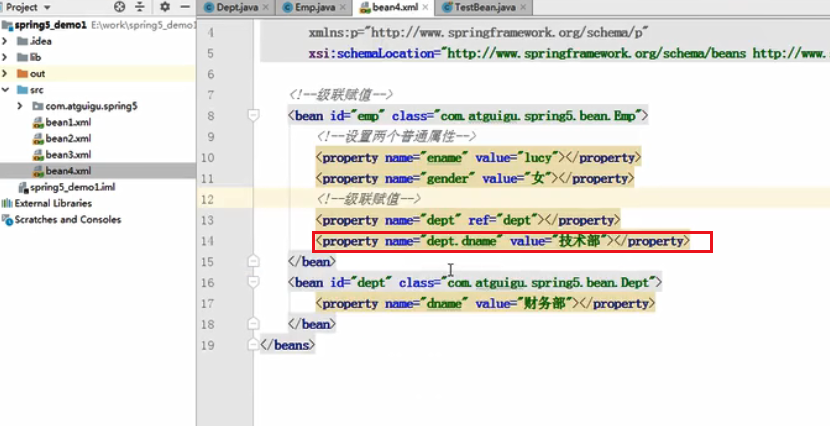Click the TestBean.java class icon in tab
Viewport: 830px width, 426px height.
point(448,7)
